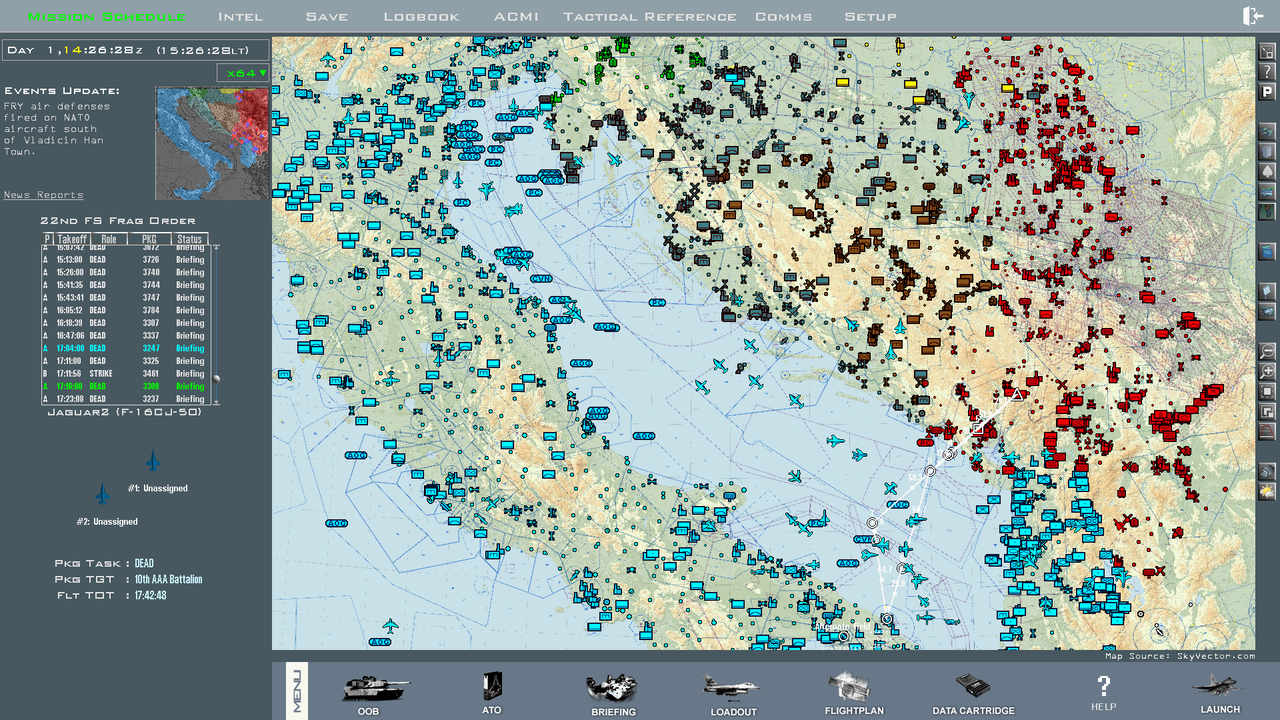This screenshot has height=720, width=1280.
Task: Open the Mission Schedule menu
Action: point(107,17)
